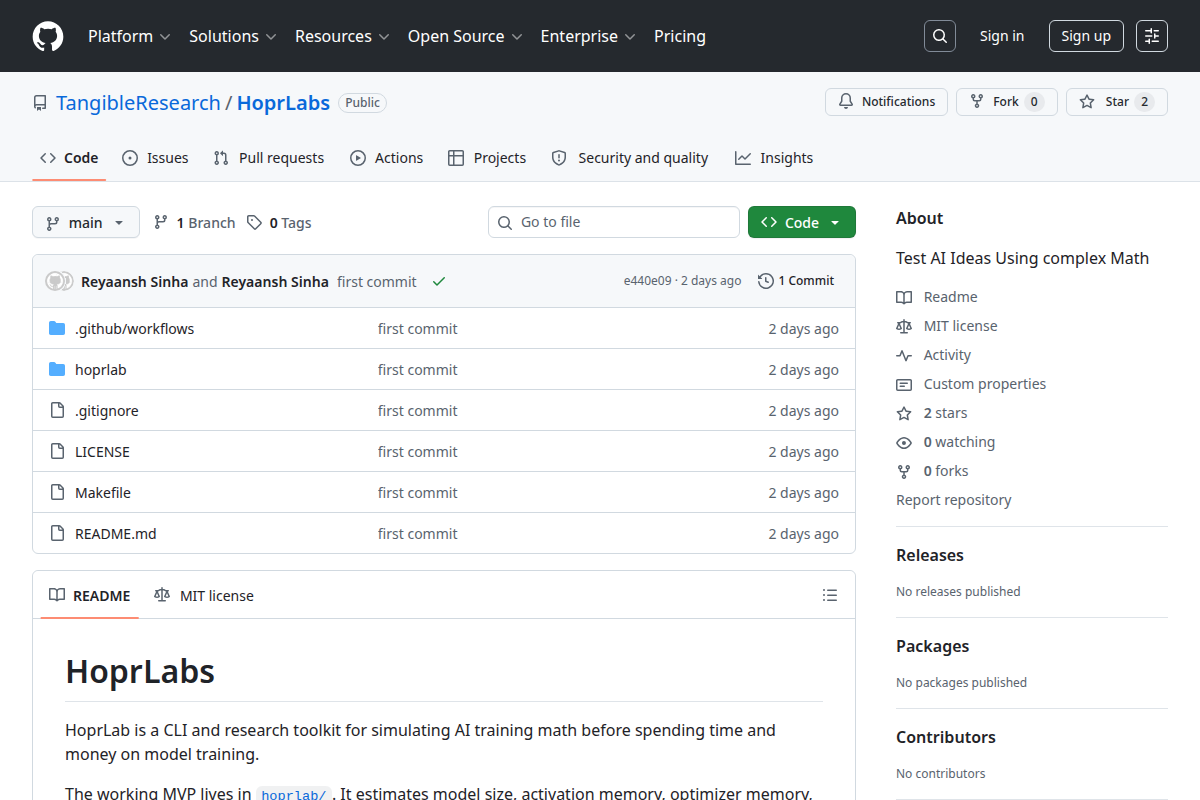Click the fork icon beside 0 forks
The width and height of the screenshot is (1200, 800).
904,471
